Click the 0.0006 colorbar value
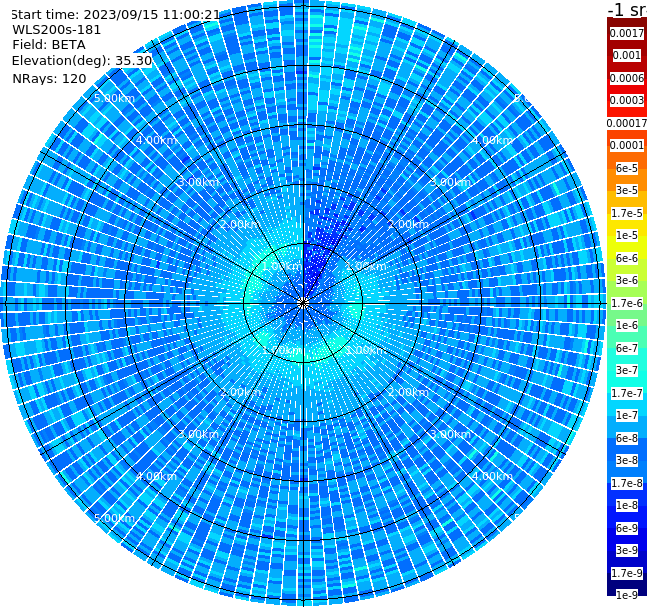 [627, 78]
